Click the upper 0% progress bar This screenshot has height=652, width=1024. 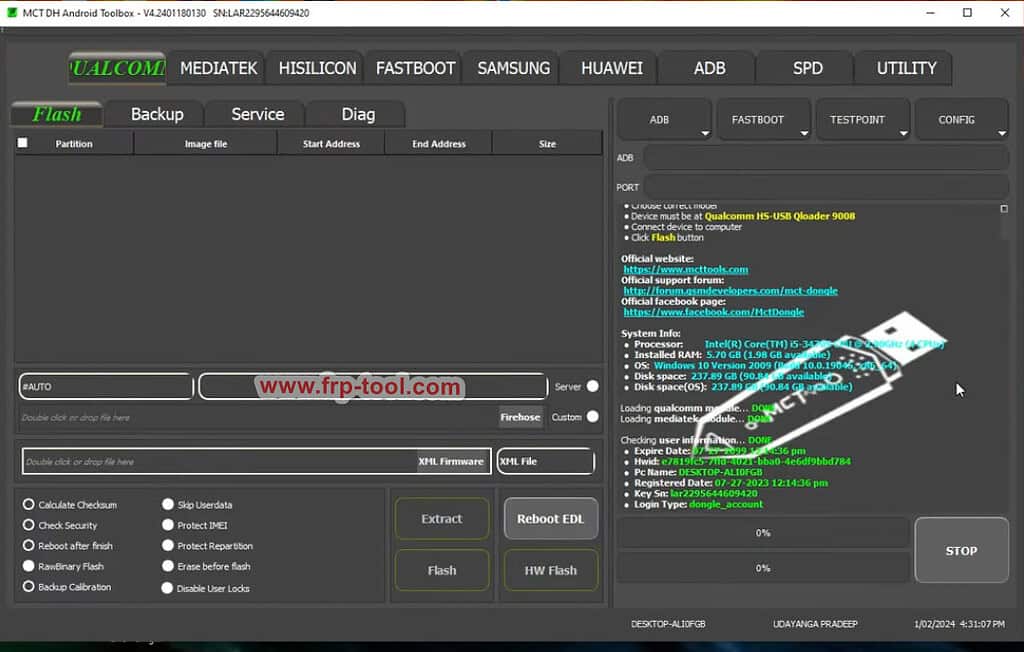tap(763, 533)
